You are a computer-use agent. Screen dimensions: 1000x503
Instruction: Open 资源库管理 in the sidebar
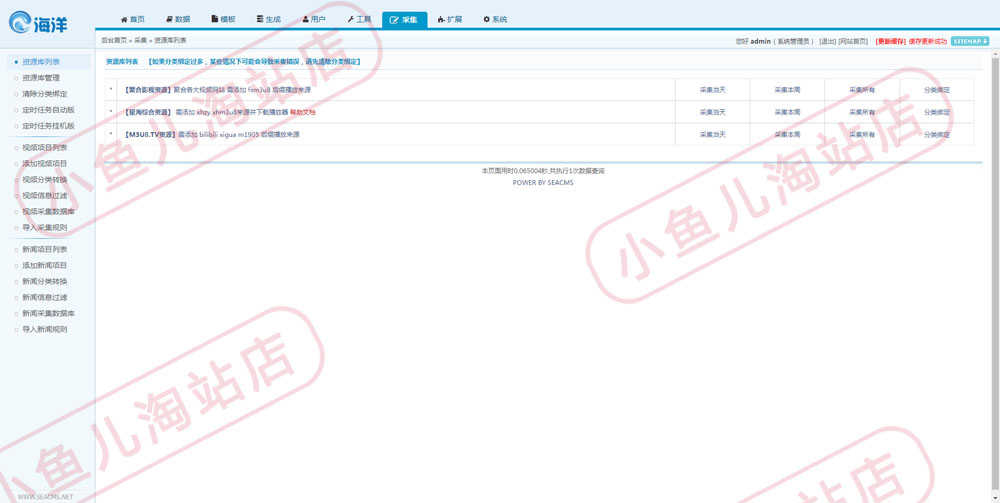click(41, 78)
